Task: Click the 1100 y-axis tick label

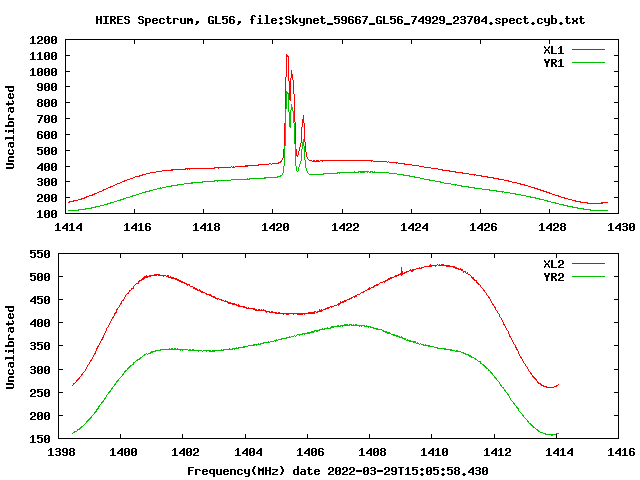Action: (x=43, y=56)
